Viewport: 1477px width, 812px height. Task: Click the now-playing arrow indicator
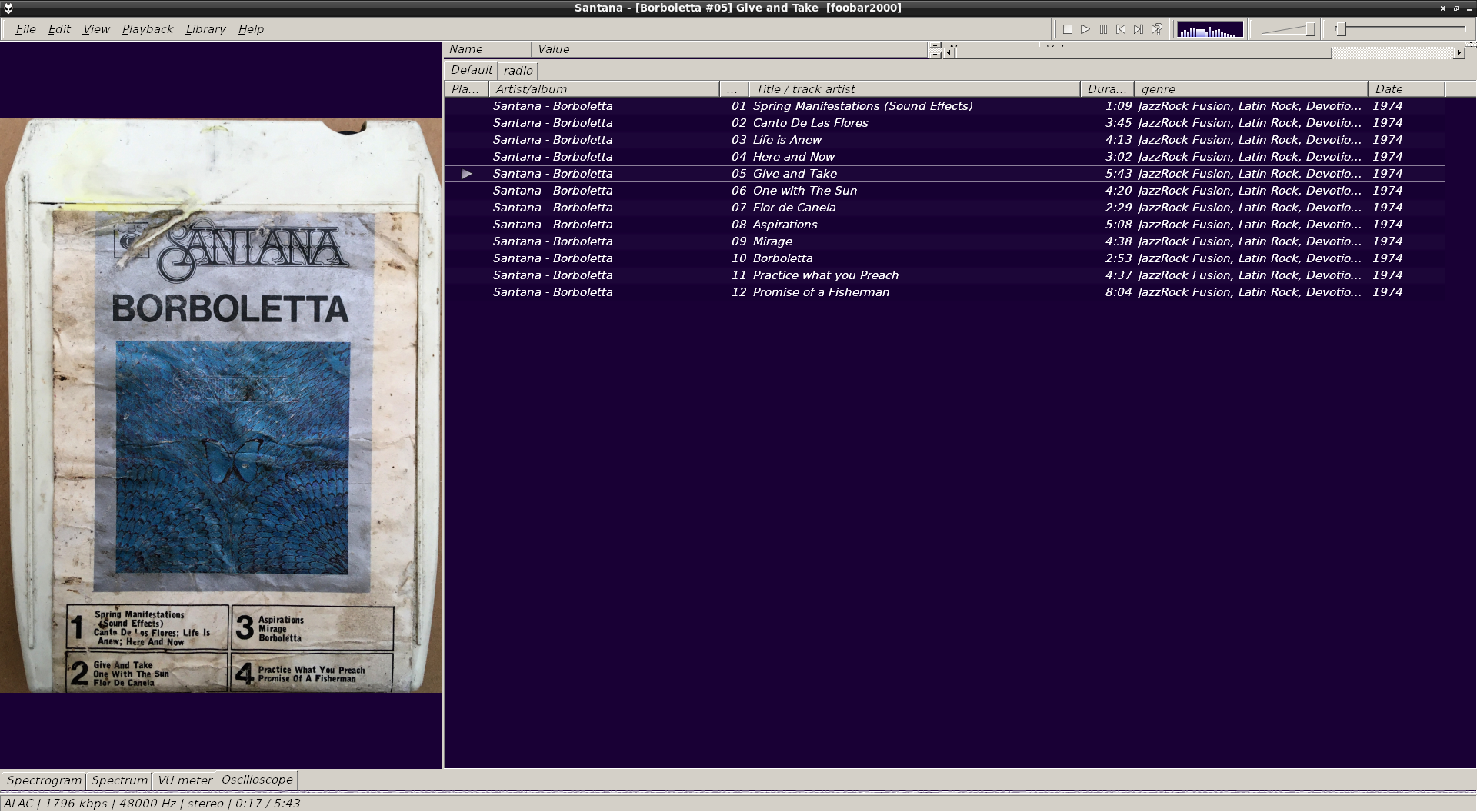click(x=466, y=175)
